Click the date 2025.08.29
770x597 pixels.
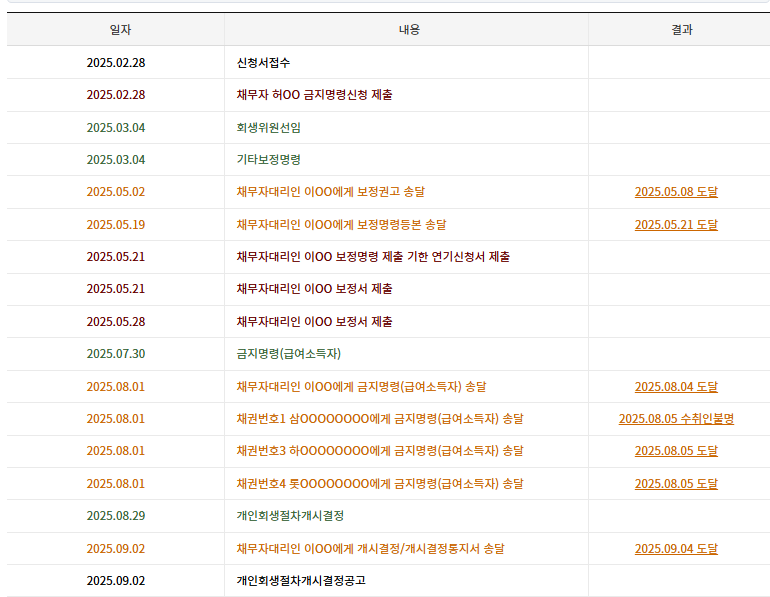point(116,516)
